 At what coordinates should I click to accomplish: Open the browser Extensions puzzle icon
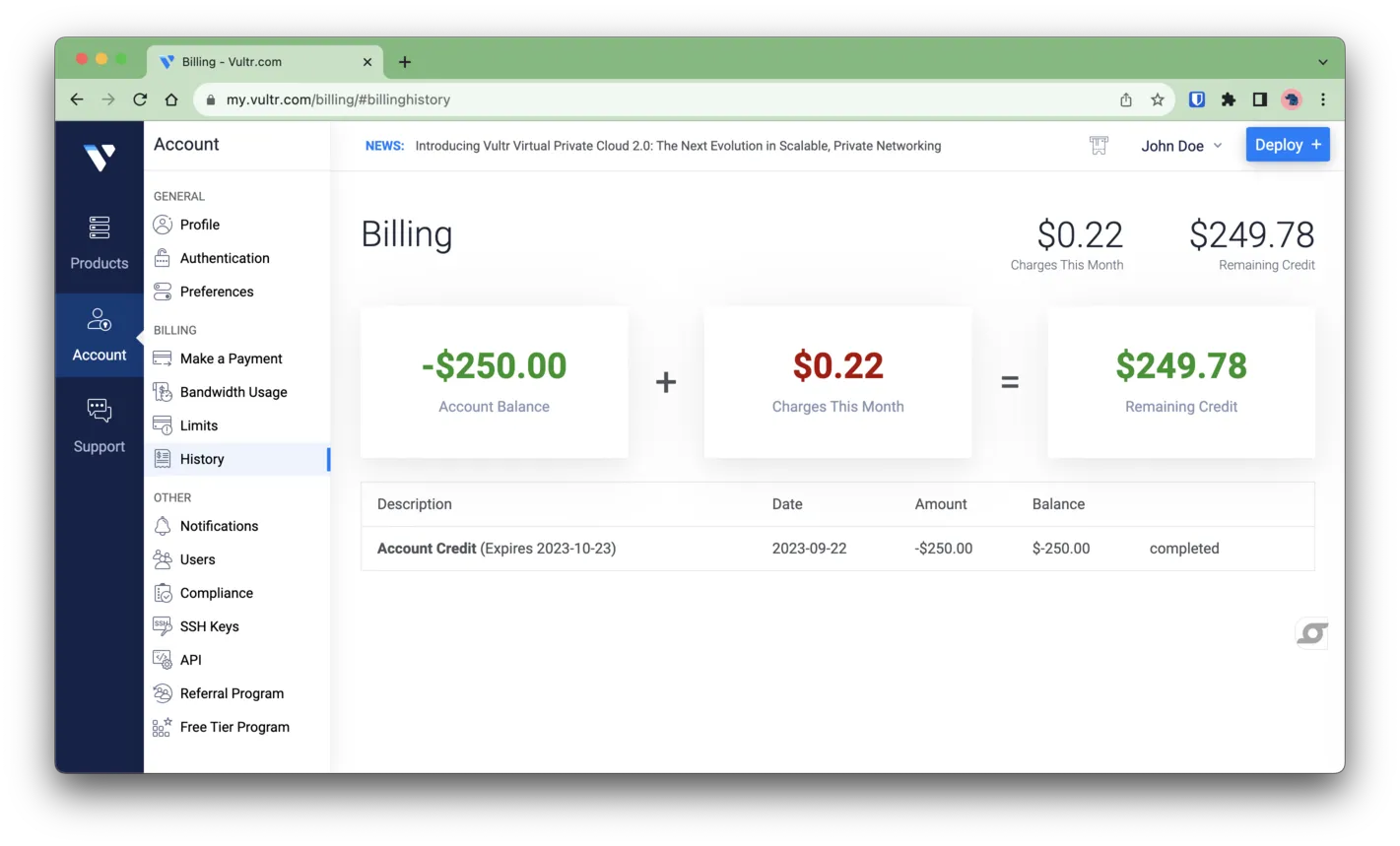click(x=1229, y=99)
